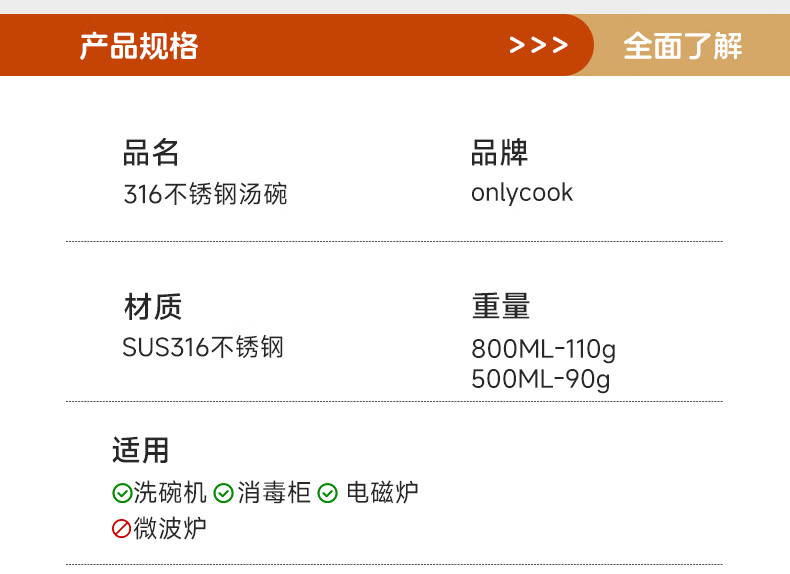The width and height of the screenshot is (790, 574).
Task: Click the 316不锈钢汤碗 product name text
Action: coord(205,194)
